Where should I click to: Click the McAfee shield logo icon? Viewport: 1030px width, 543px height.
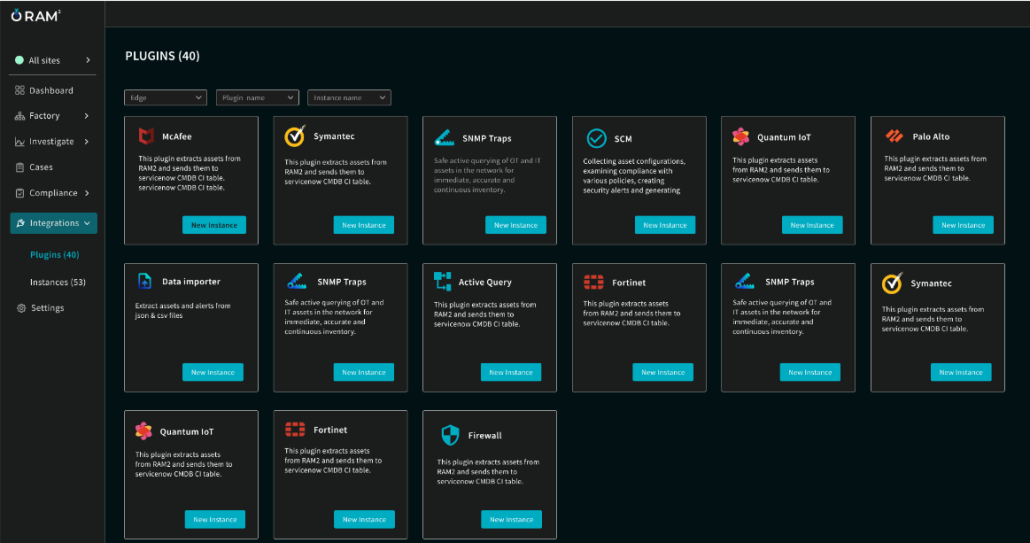tap(146, 136)
